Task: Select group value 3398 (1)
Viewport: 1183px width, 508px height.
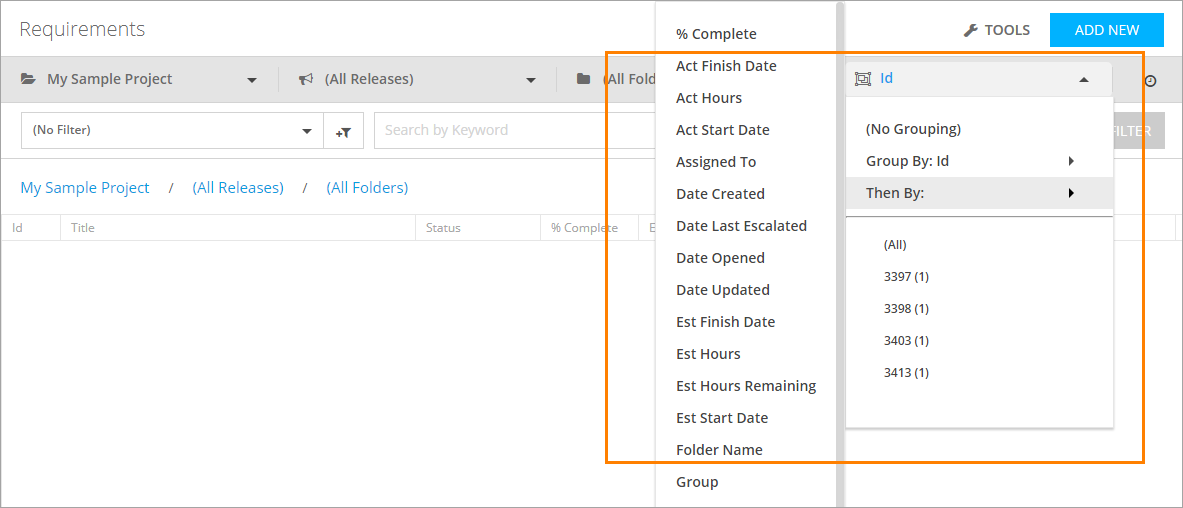Action: point(906,308)
